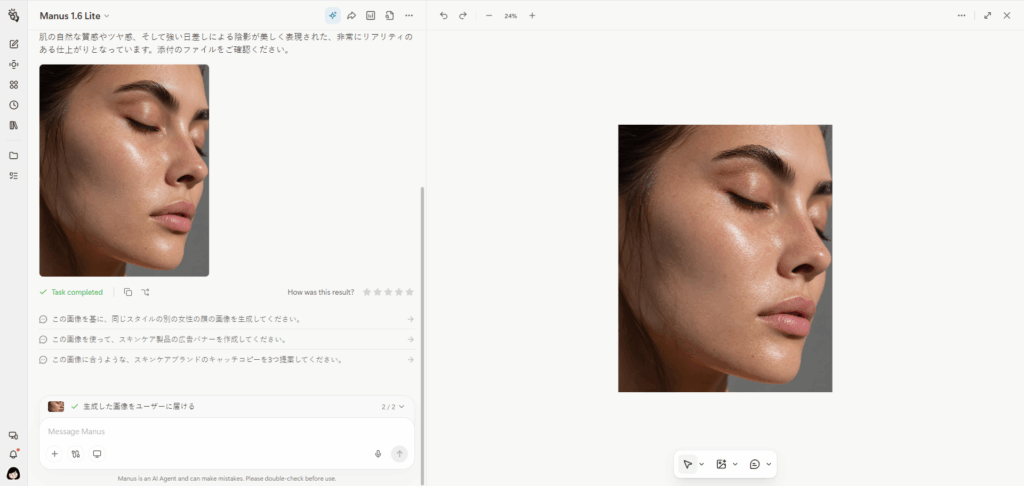
Task: Start a new task with the compose icon
Action: [x=14, y=44]
